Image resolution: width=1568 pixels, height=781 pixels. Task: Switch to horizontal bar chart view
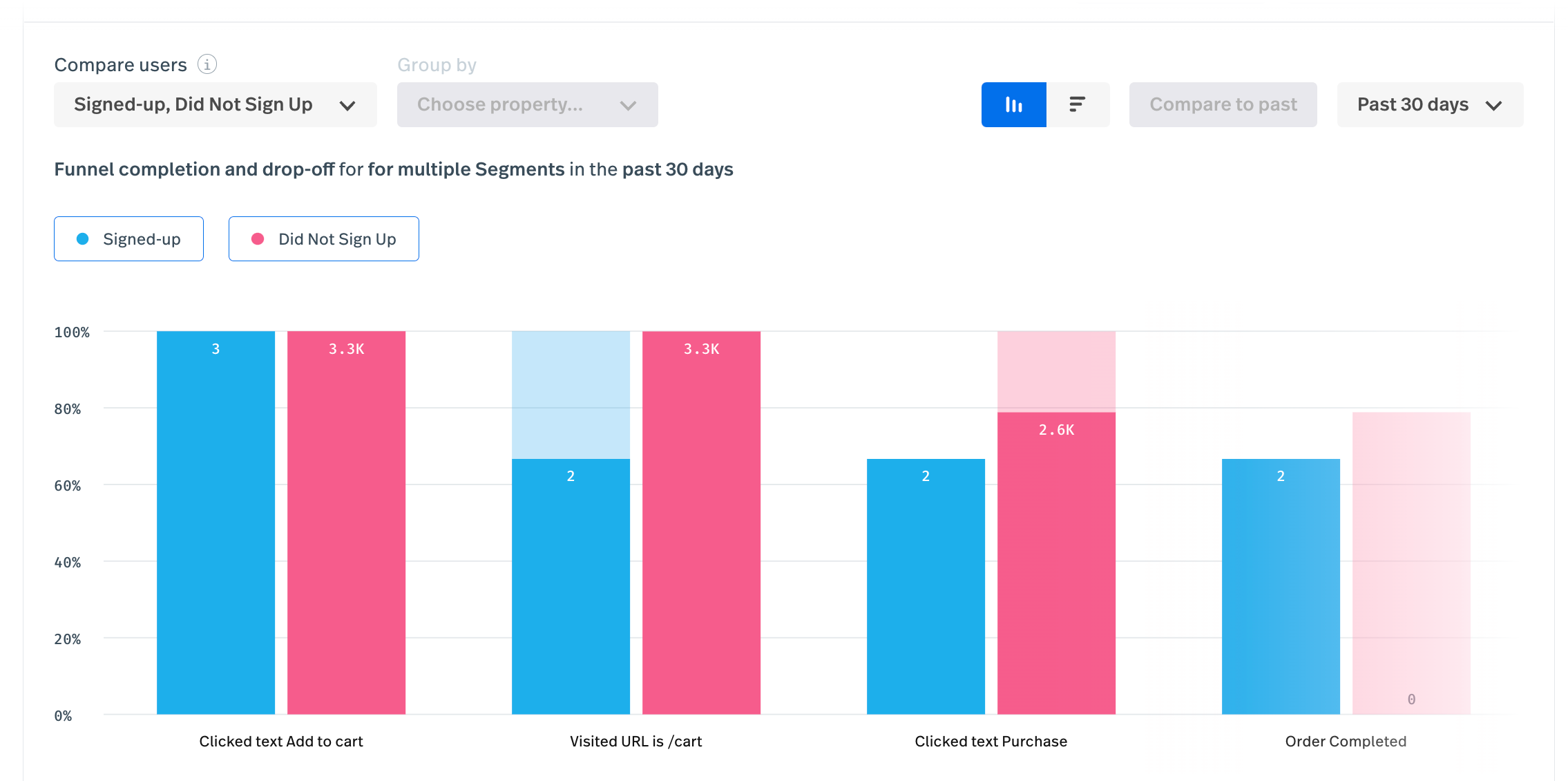(1078, 104)
